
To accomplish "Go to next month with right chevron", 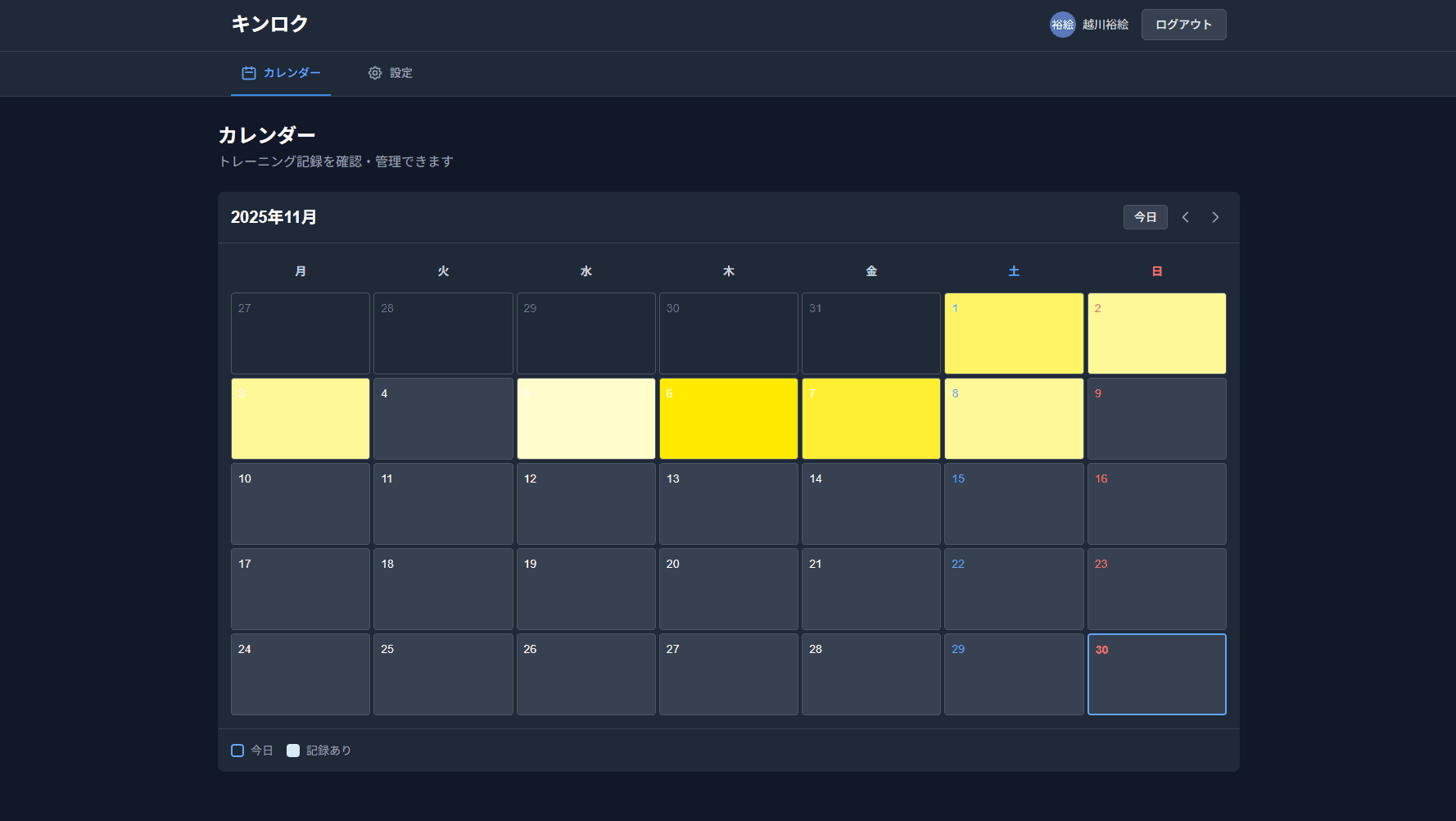I will coord(1215,217).
